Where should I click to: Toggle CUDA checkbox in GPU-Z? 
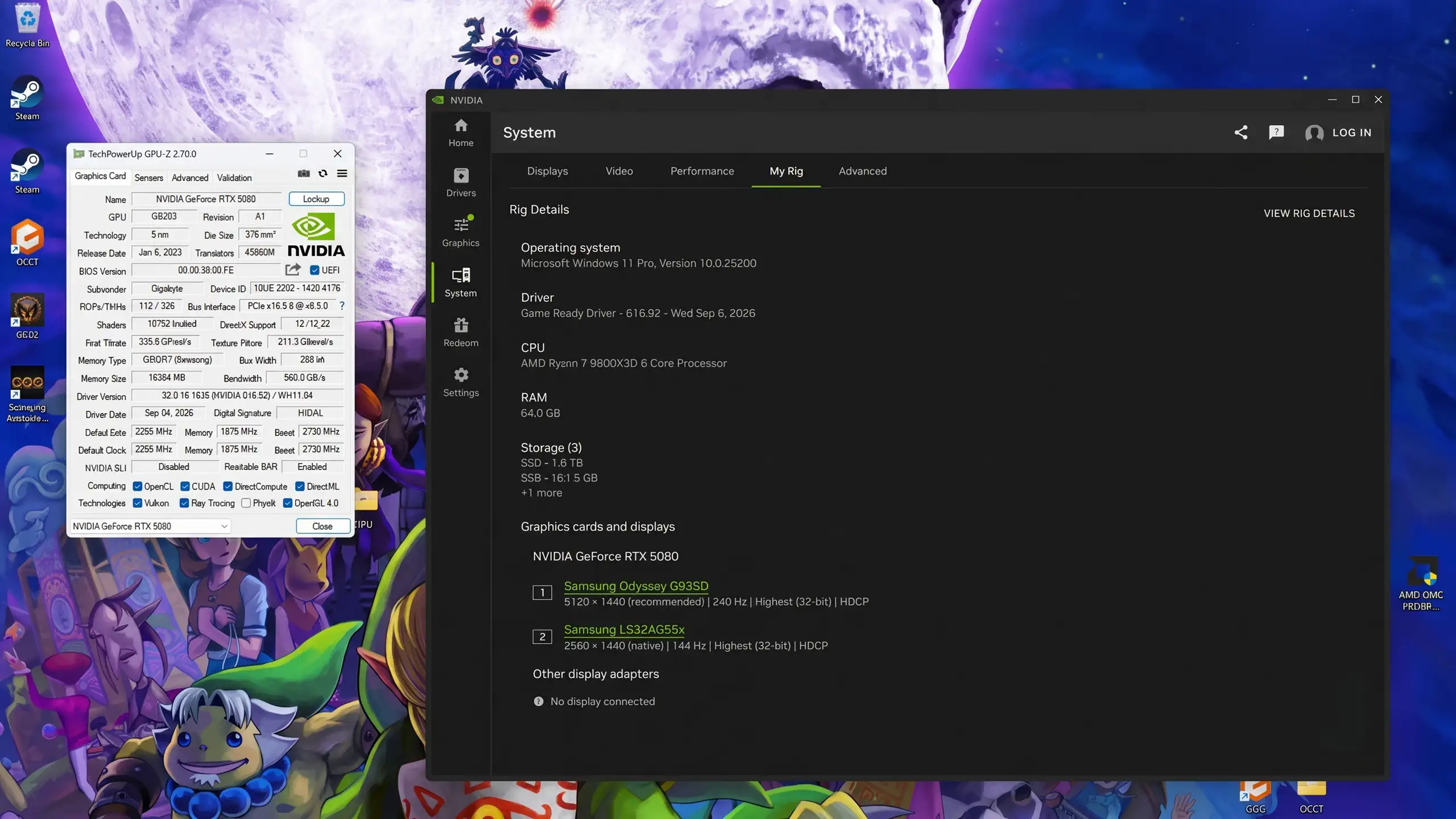pos(185,486)
